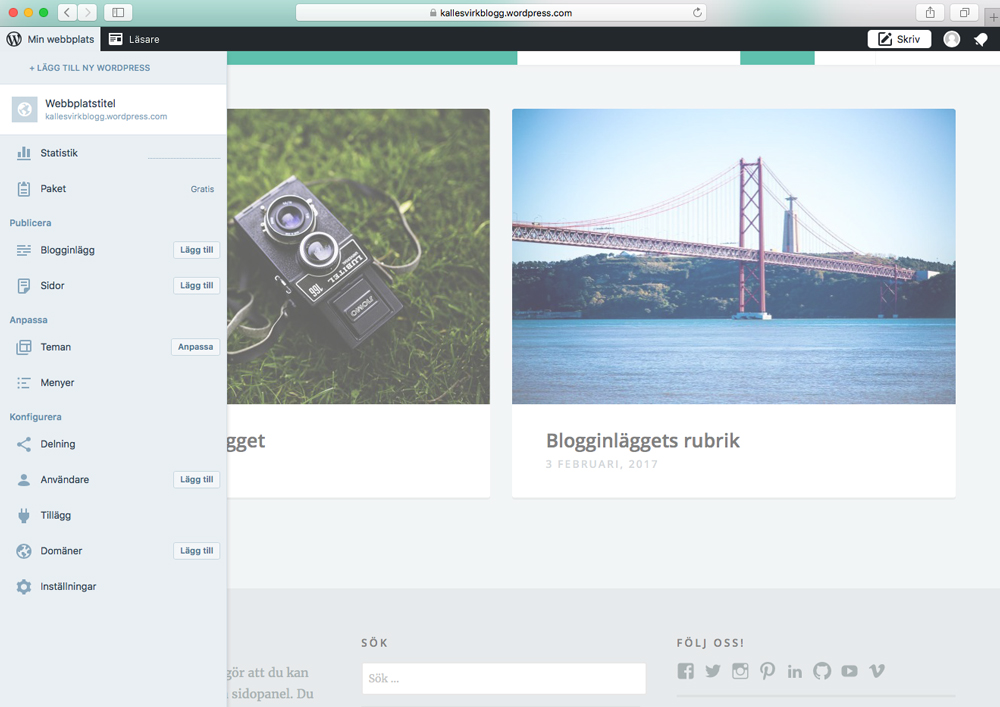This screenshot has width=1000, height=707.
Task: Click Lägg till next to Blogginlägg
Action: (x=196, y=250)
